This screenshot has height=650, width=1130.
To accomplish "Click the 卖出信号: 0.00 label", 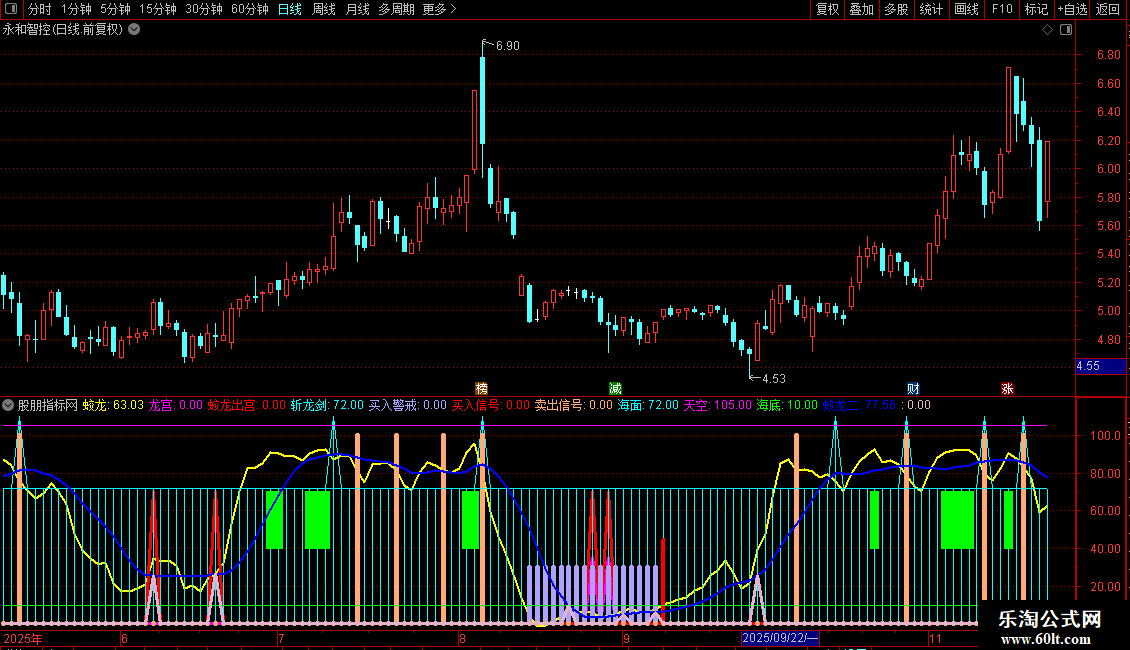I will (573, 405).
